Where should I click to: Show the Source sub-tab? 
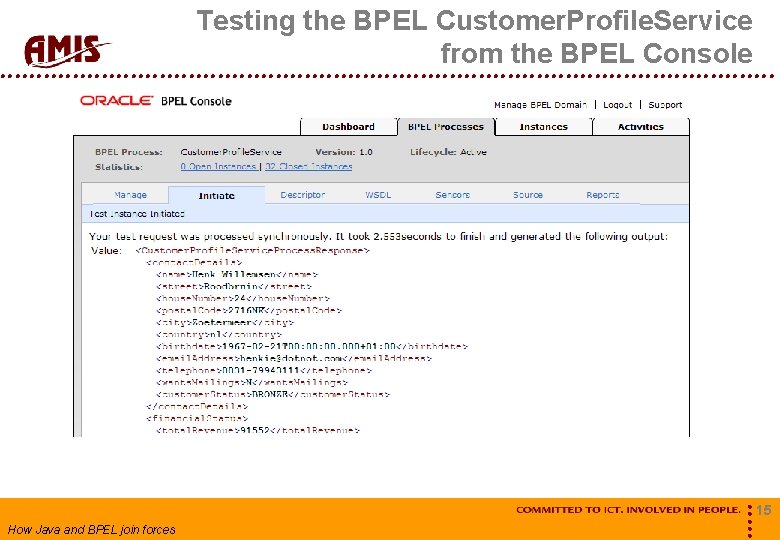pyautogui.click(x=528, y=195)
